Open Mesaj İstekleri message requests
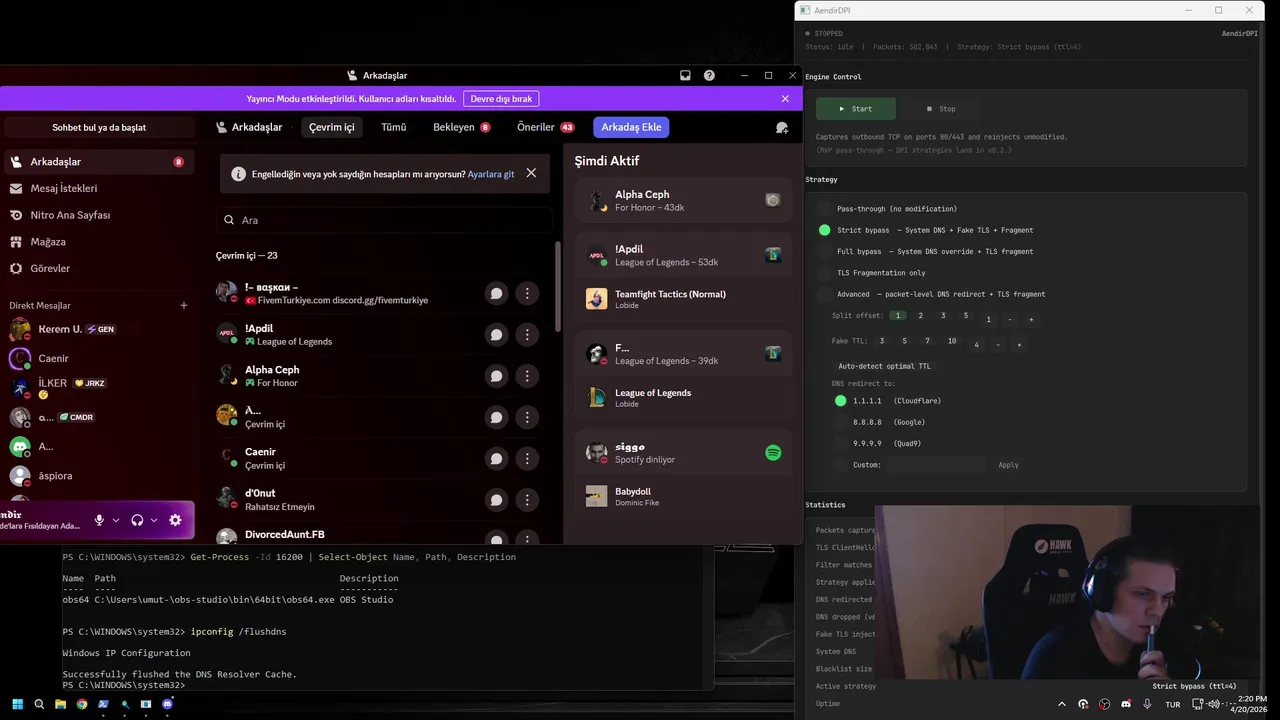This screenshot has height=720, width=1280. [98, 188]
